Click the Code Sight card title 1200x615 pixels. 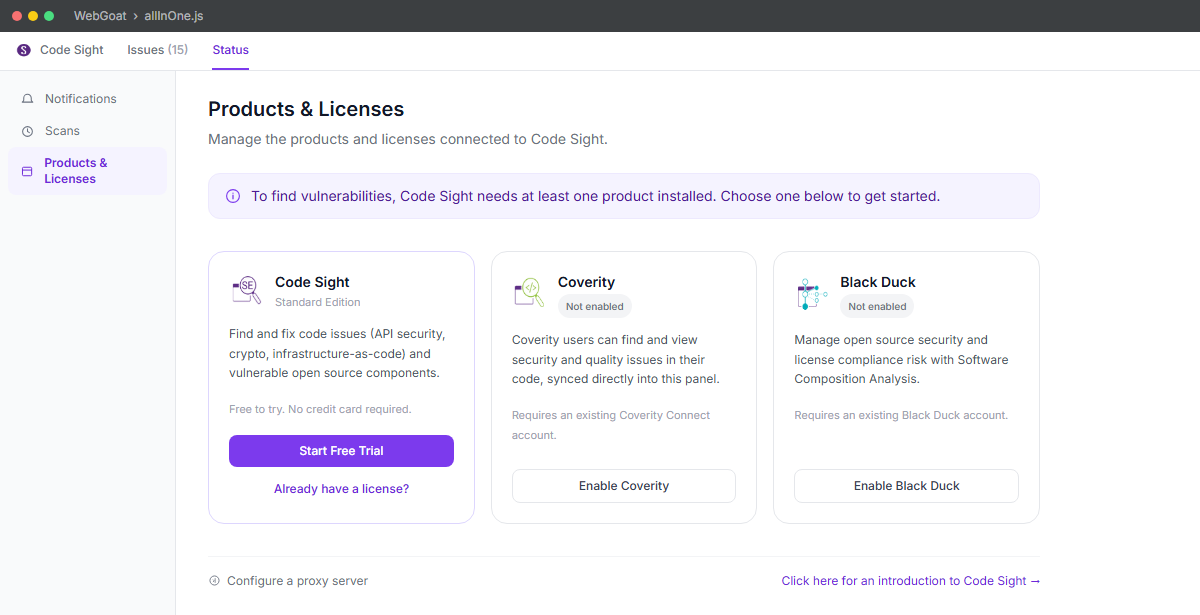312,282
